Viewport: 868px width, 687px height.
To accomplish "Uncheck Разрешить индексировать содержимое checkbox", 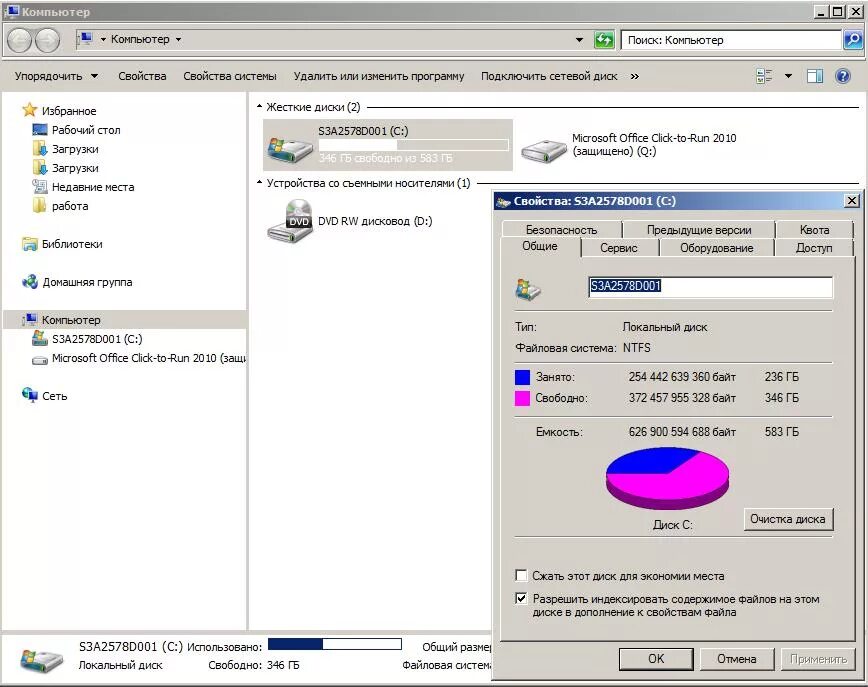I will pos(521,598).
